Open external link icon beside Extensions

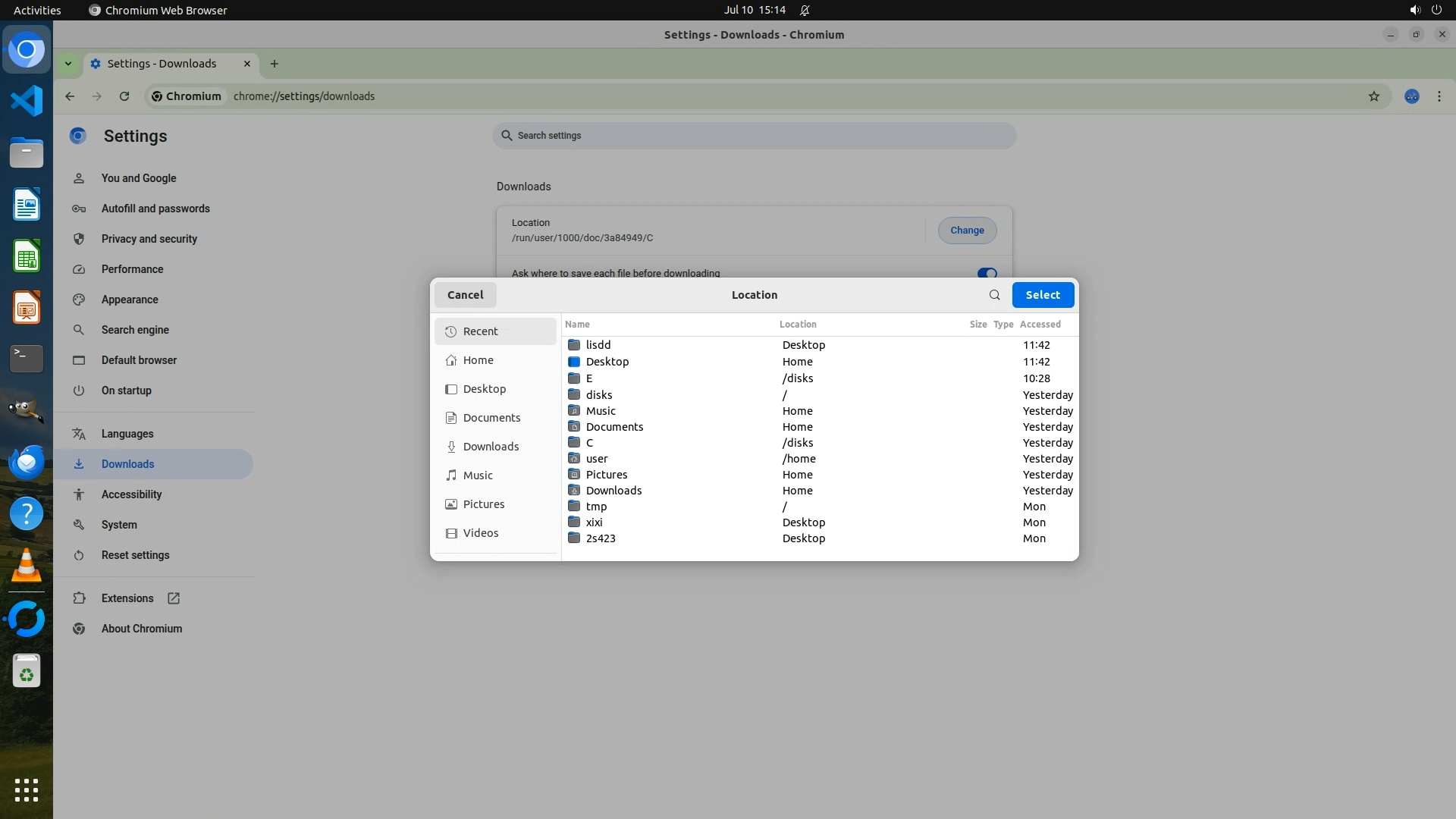[x=174, y=598]
